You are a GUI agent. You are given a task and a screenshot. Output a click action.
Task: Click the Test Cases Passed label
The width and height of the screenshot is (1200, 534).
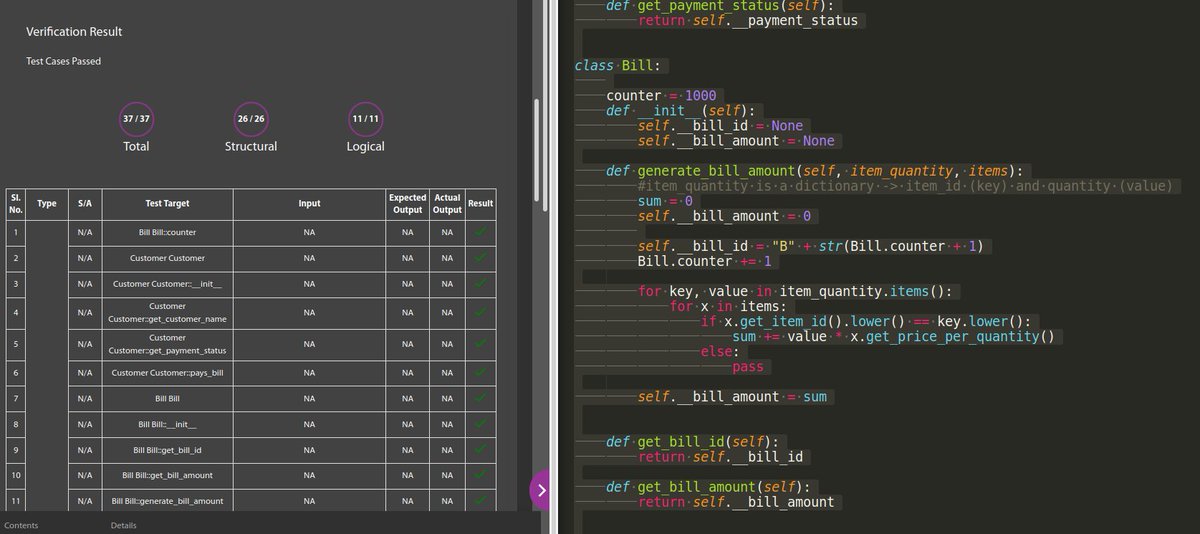[x=63, y=61]
